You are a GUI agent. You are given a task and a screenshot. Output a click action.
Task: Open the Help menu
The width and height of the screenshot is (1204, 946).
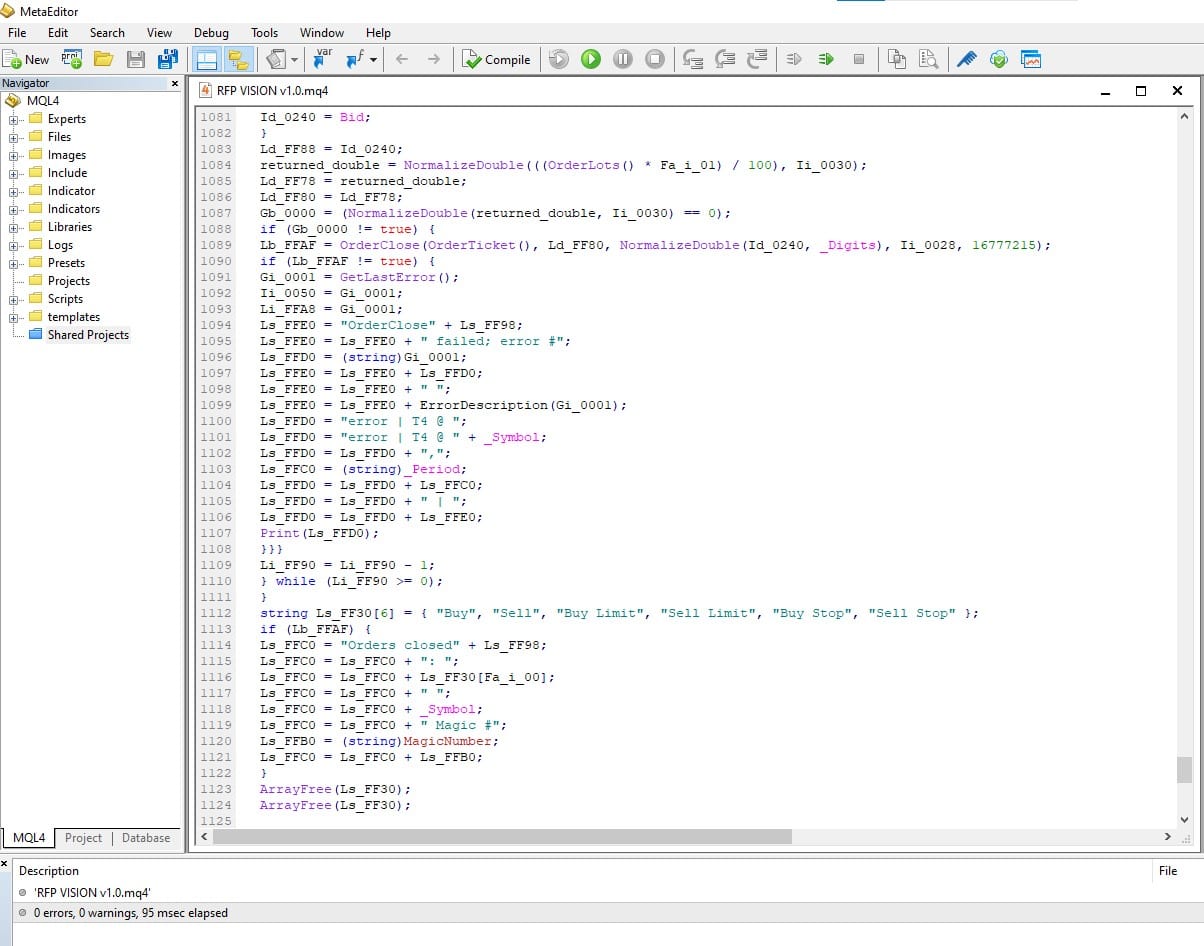pos(378,32)
